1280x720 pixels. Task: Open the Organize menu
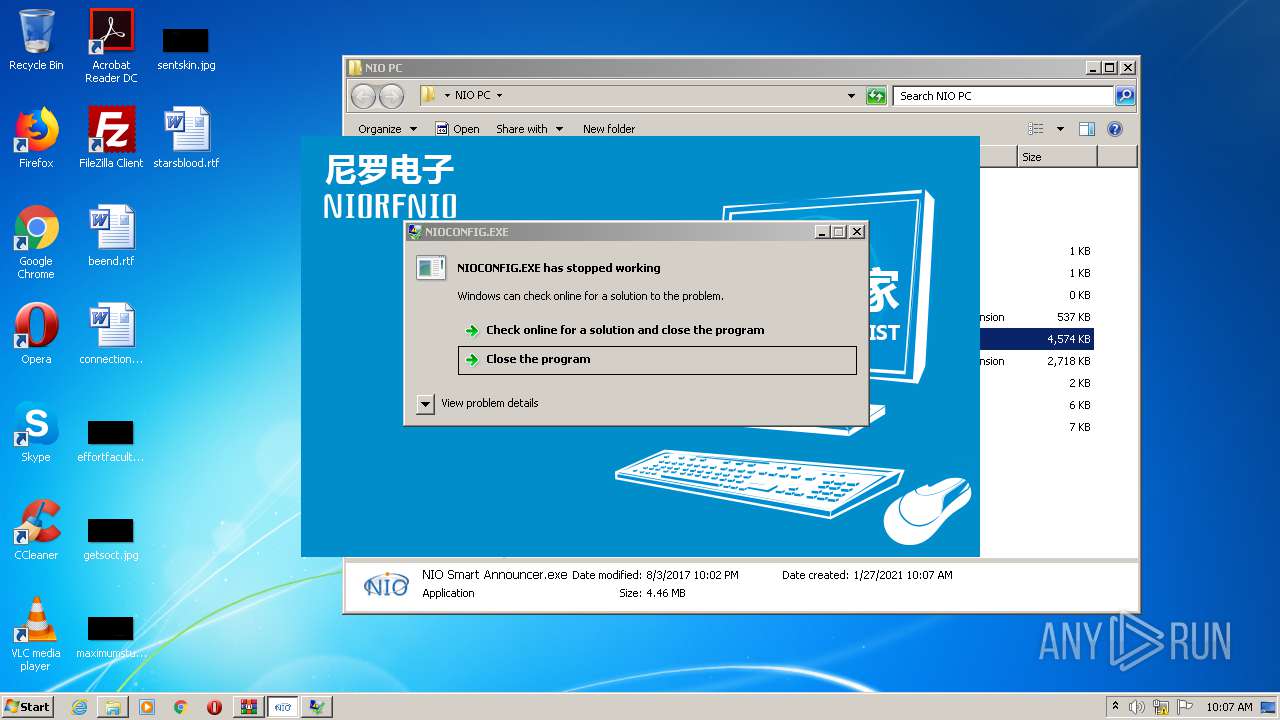387,129
